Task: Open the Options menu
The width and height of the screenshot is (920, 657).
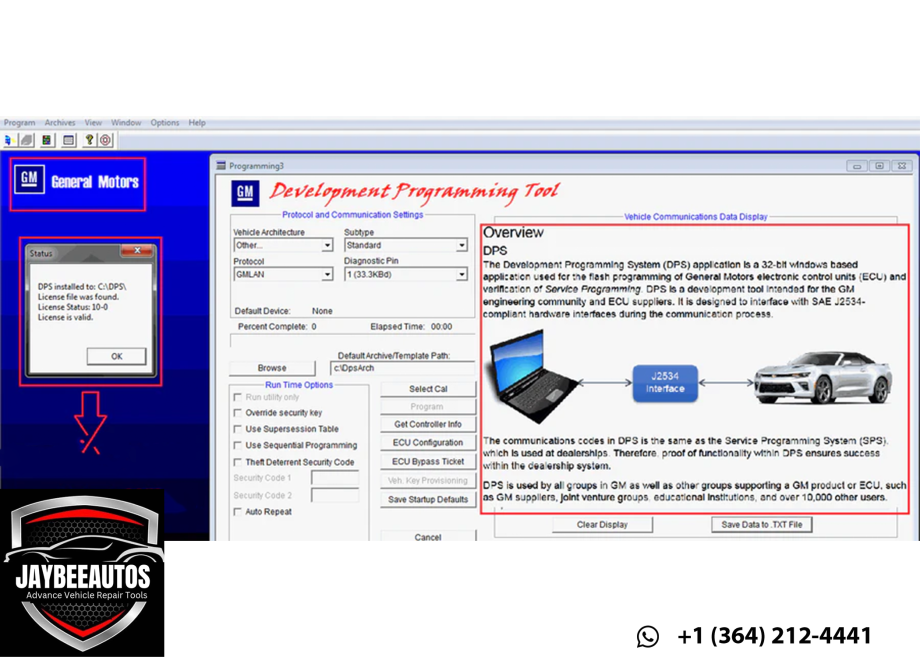Action: tap(165, 123)
